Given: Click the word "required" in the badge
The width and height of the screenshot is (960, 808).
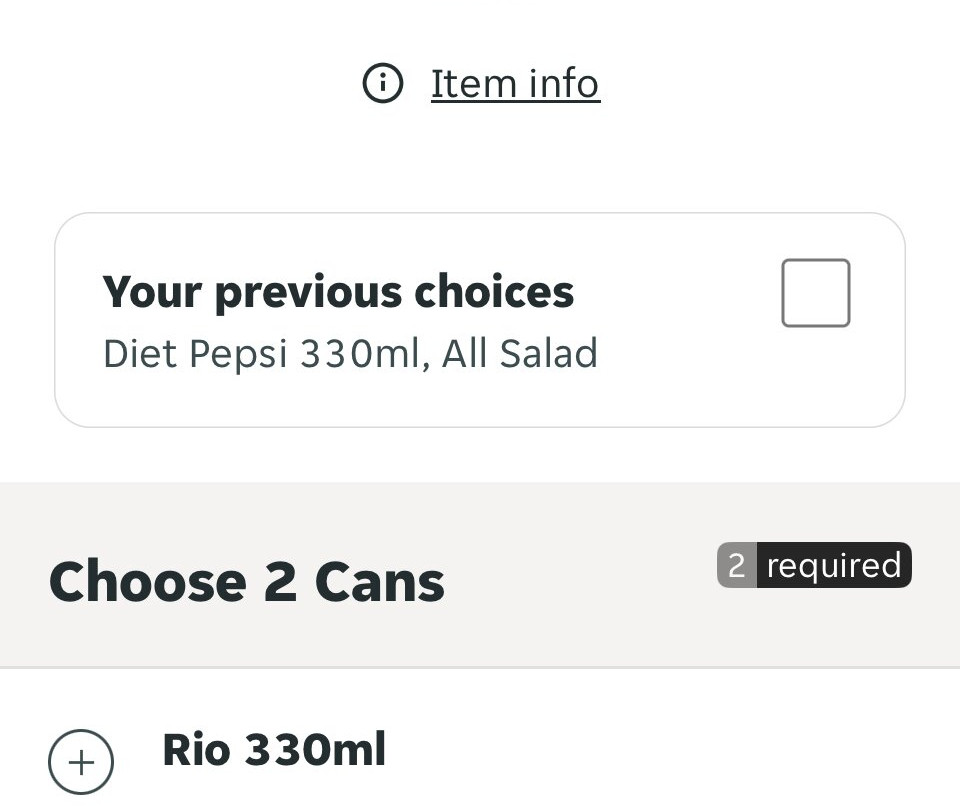Looking at the screenshot, I should [834, 565].
